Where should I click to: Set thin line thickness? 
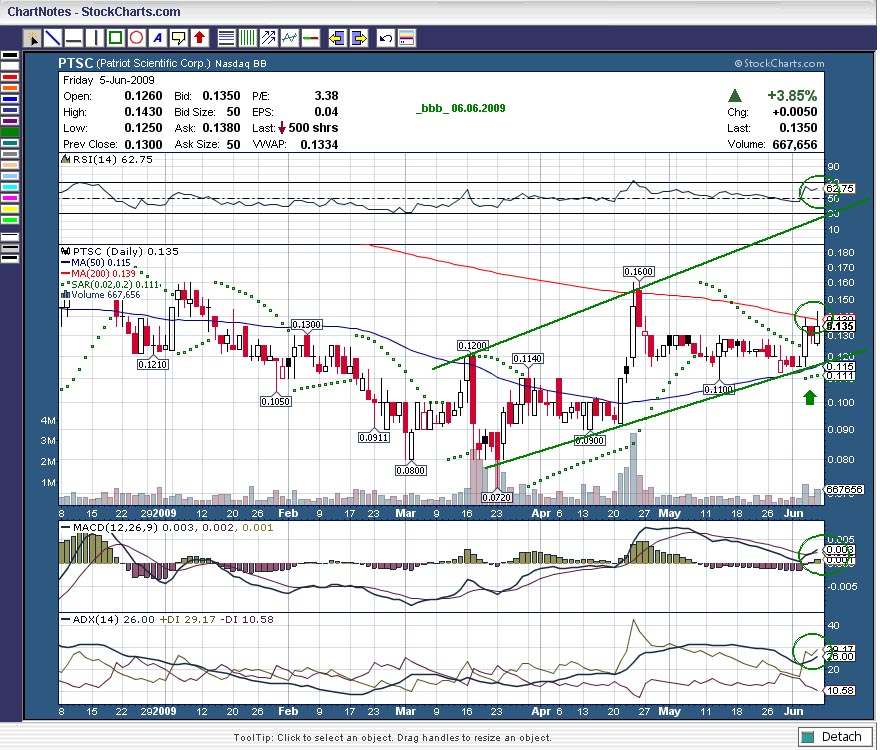[10, 237]
